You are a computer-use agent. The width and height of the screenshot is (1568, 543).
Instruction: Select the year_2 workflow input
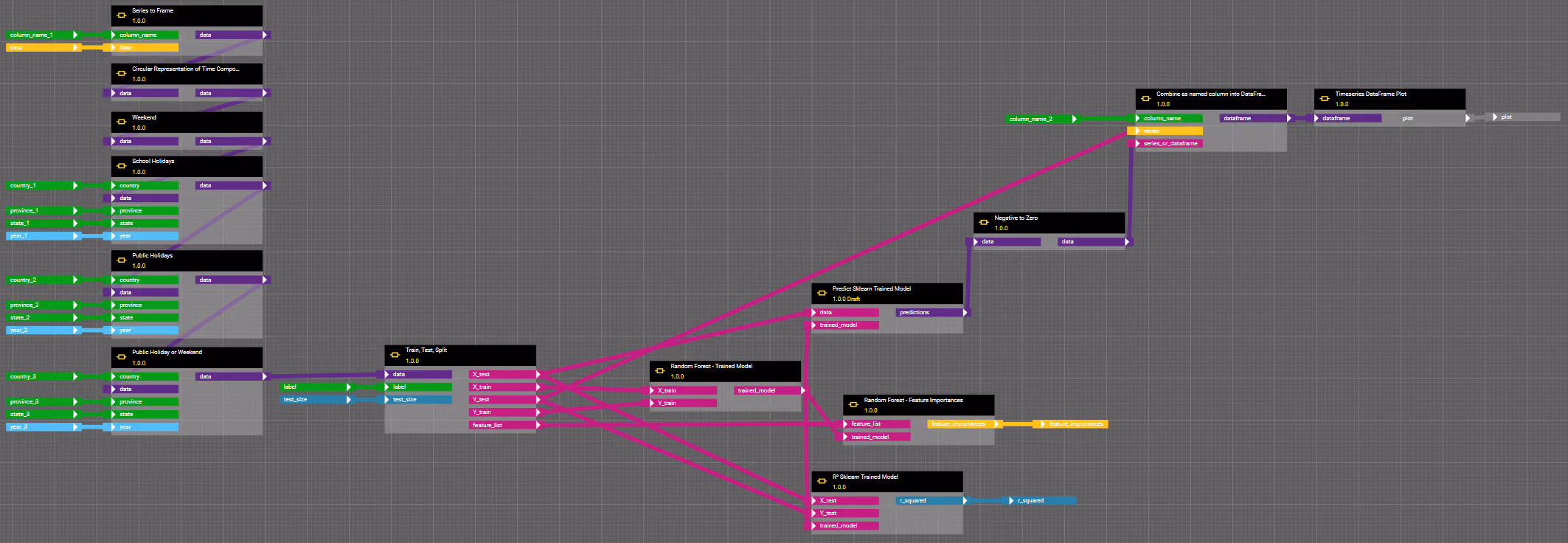(42, 331)
